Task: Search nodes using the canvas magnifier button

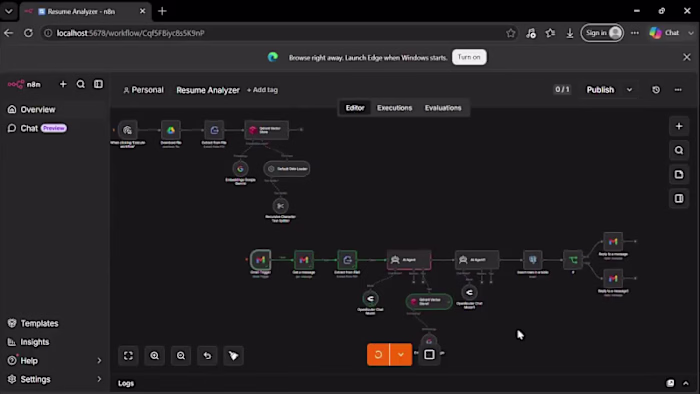Action: (679, 150)
